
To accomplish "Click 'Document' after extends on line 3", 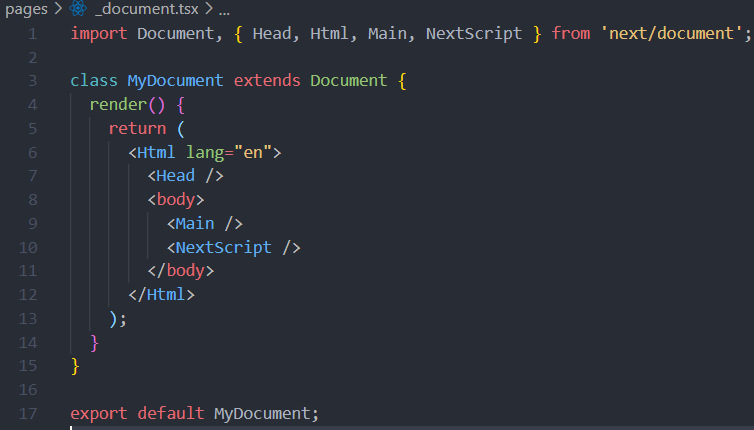I will point(349,80).
